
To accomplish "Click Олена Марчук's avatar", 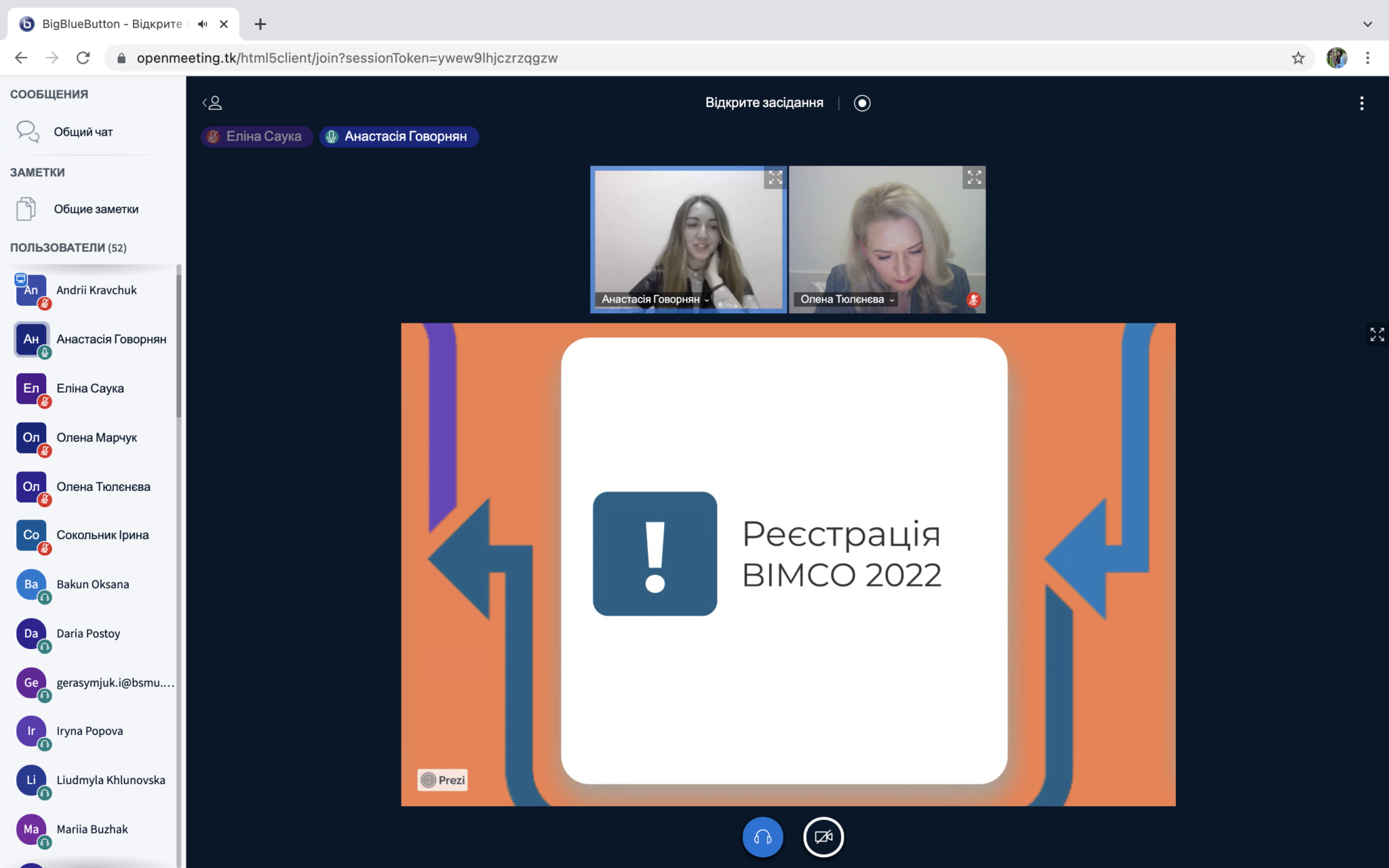I will pos(31,437).
